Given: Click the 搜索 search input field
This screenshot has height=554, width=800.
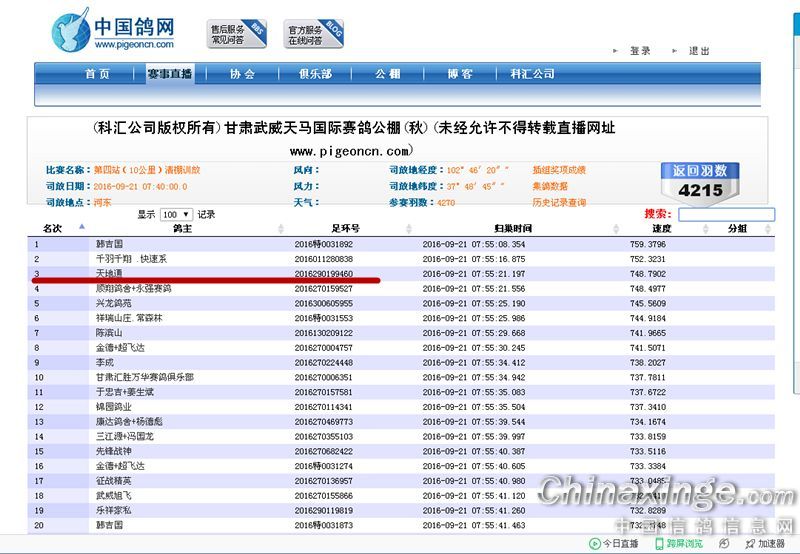Looking at the screenshot, I should (x=726, y=214).
